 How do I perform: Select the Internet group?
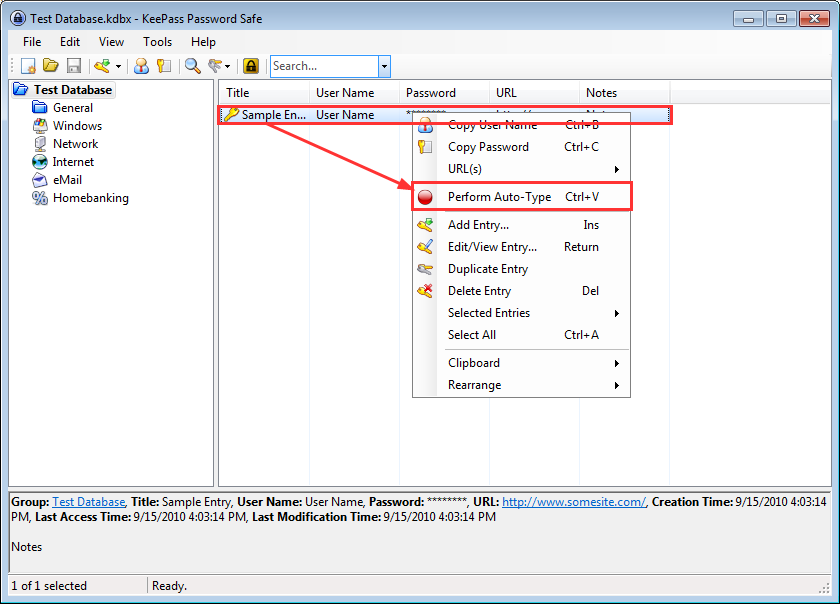[x=73, y=162]
